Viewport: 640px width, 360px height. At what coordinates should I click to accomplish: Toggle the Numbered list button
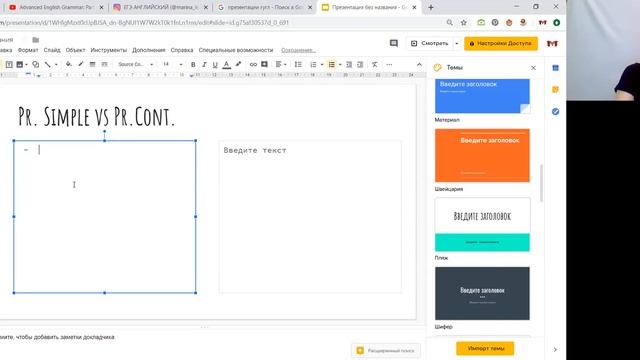click(x=313, y=64)
